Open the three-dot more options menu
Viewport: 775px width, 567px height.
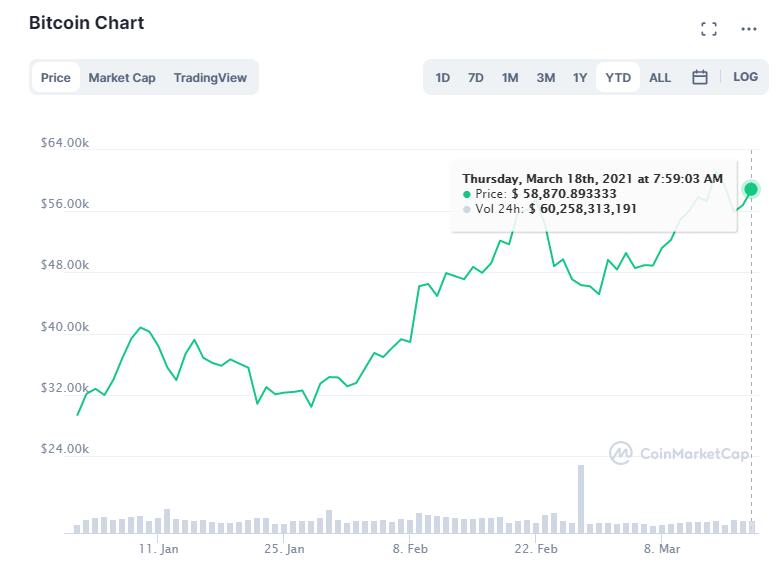(749, 29)
